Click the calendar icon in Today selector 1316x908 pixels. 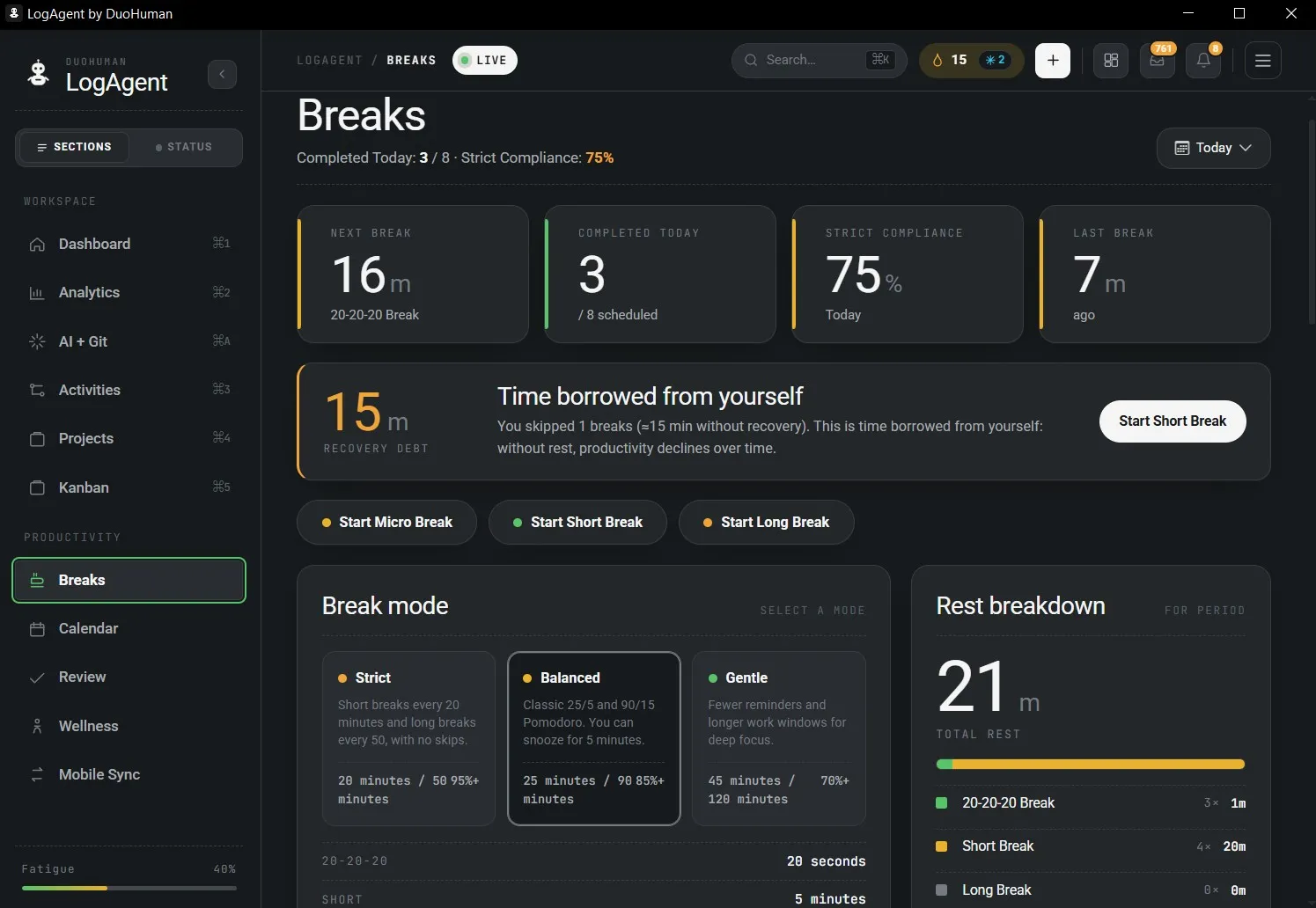pyautogui.click(x=1182, y=148)
